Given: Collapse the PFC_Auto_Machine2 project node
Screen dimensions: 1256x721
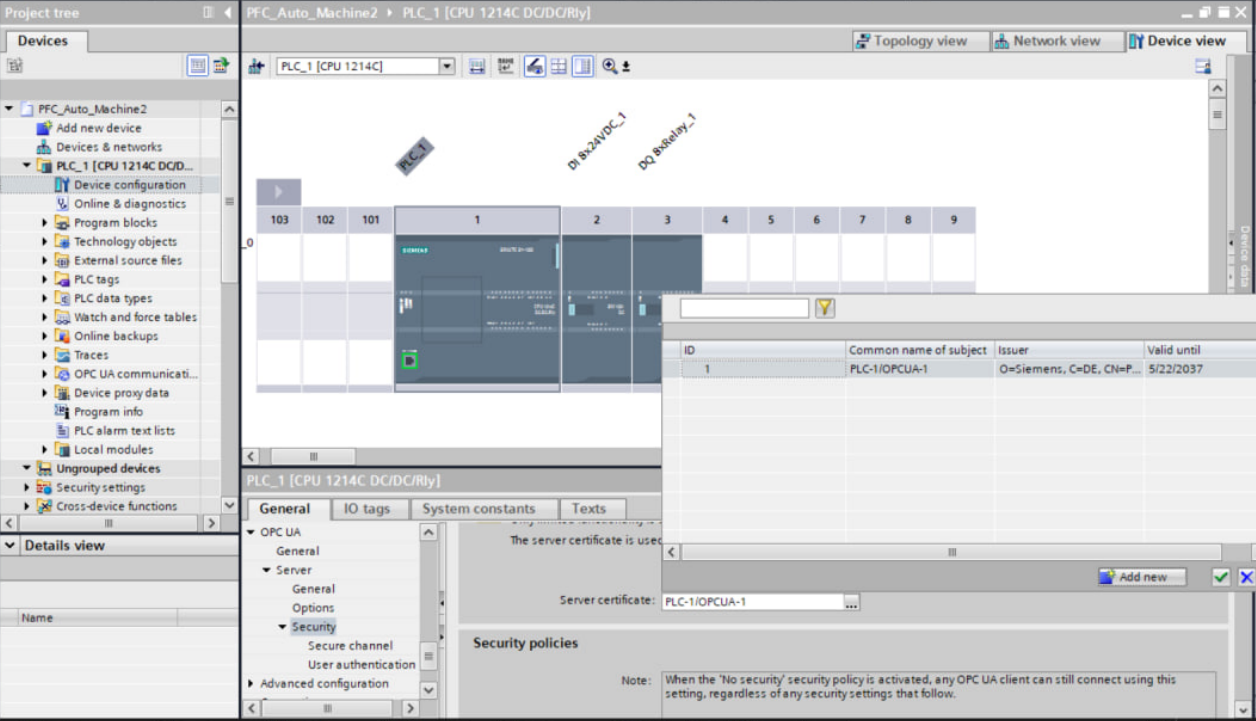Looking at the screenshot, I should point(9,109).
